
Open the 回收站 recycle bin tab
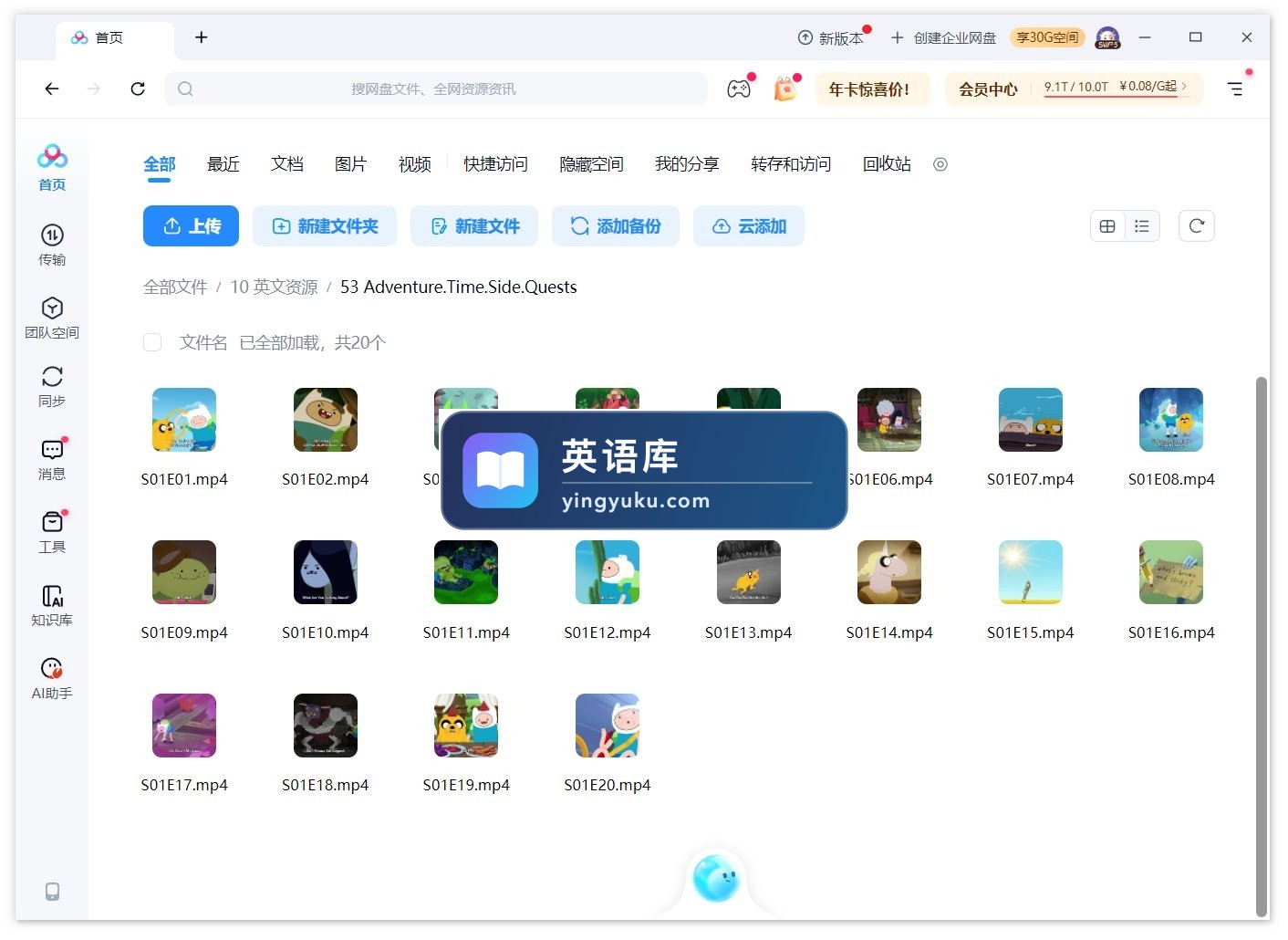coord(887,164)
